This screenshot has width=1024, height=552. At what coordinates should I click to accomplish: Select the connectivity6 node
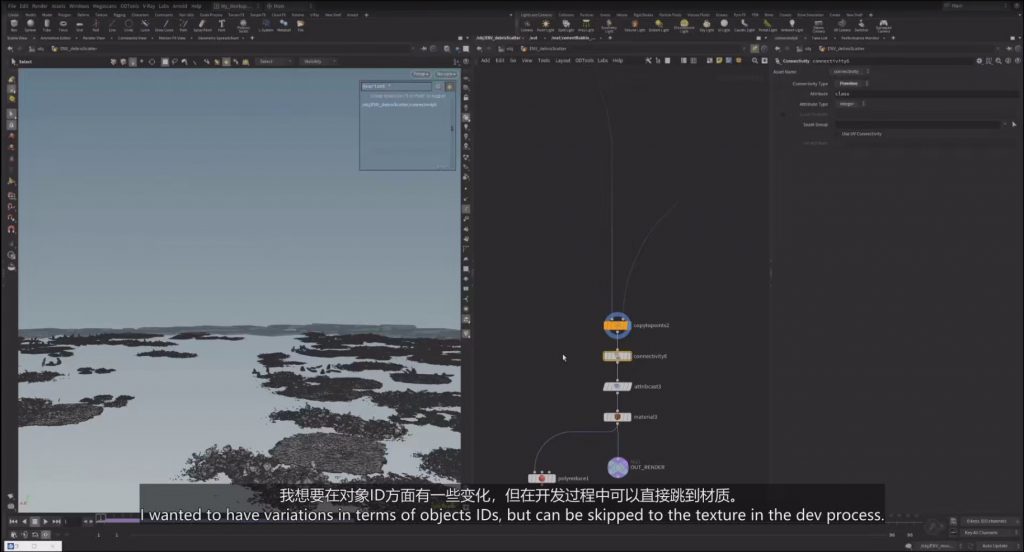[x=617, y=356]
